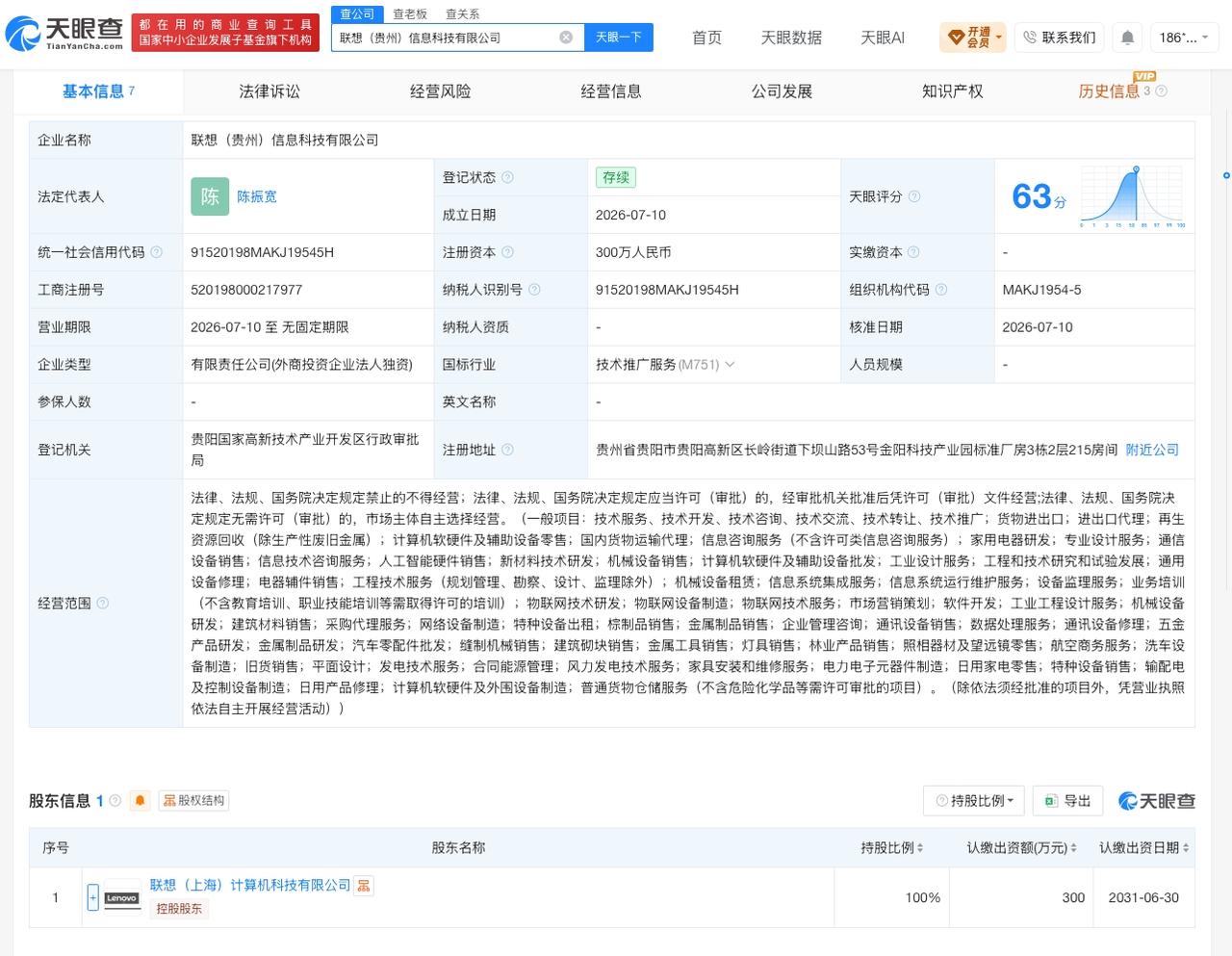
Task: Open 开通会员 dropdown
Action: [x=973, y=38]
